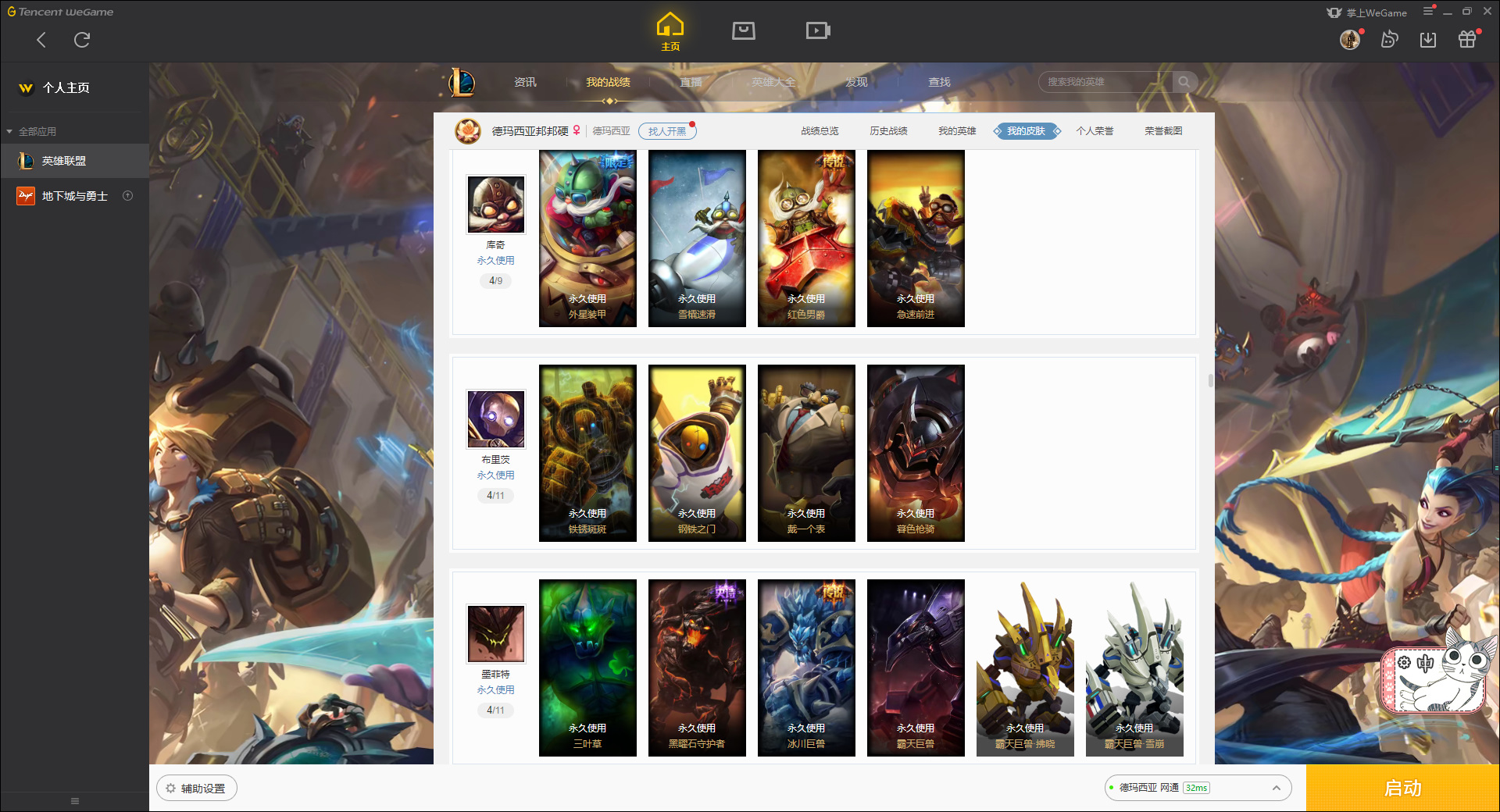This screenshot has height=812, width=1500.
Task: Click the summoner avatar icon
Action: 468,131
